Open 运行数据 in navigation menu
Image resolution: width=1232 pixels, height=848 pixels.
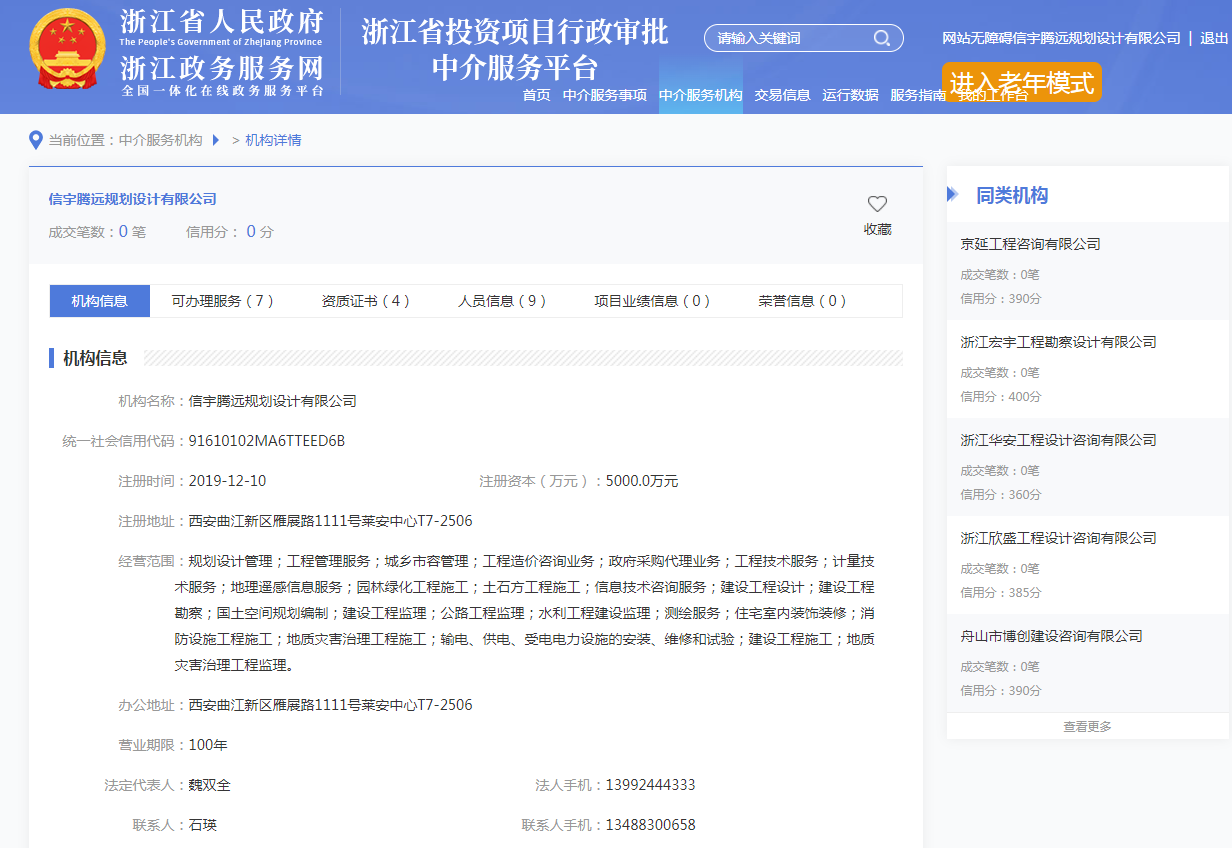(851, 94)
